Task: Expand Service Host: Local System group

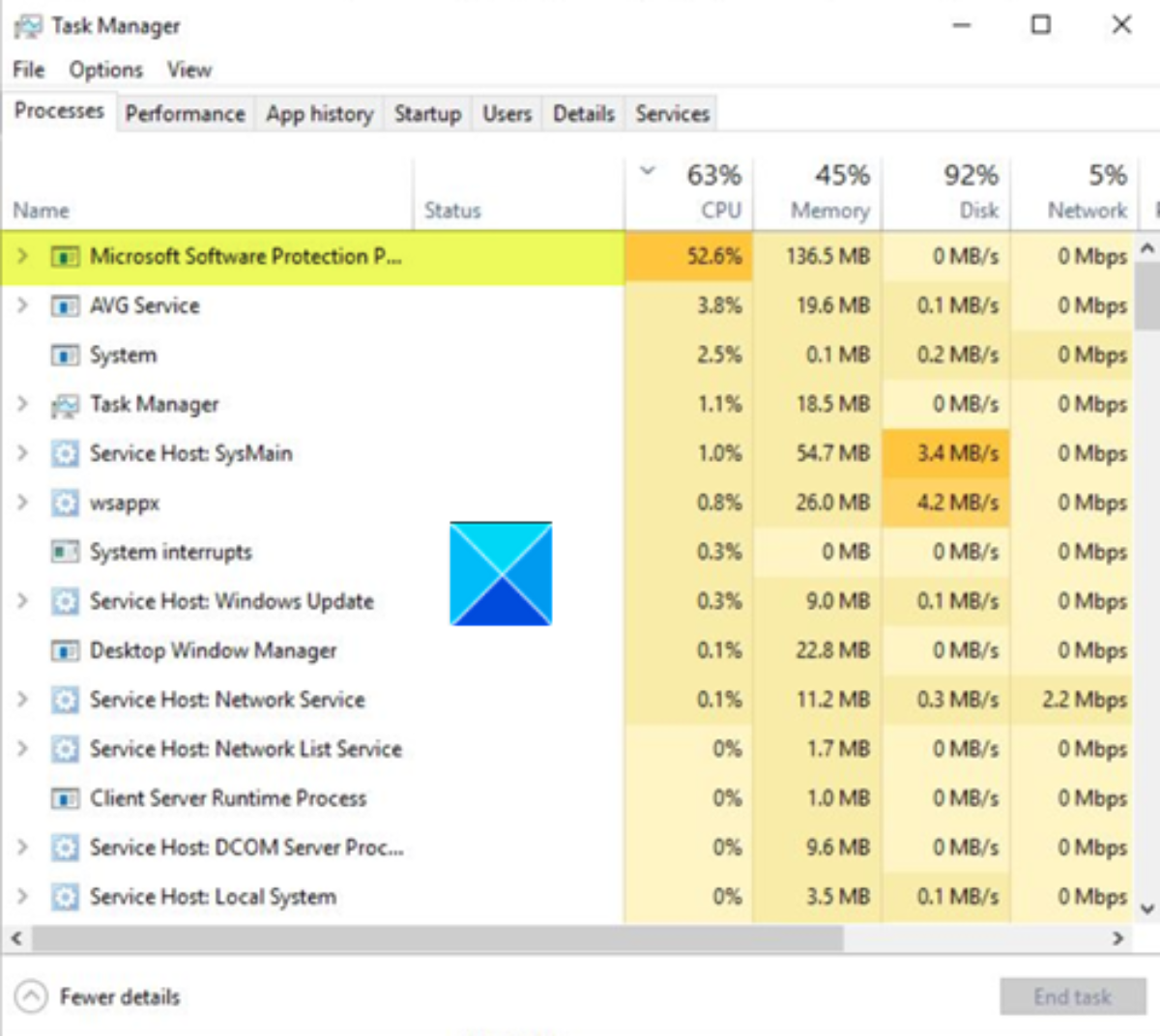Action: (22, 896)
